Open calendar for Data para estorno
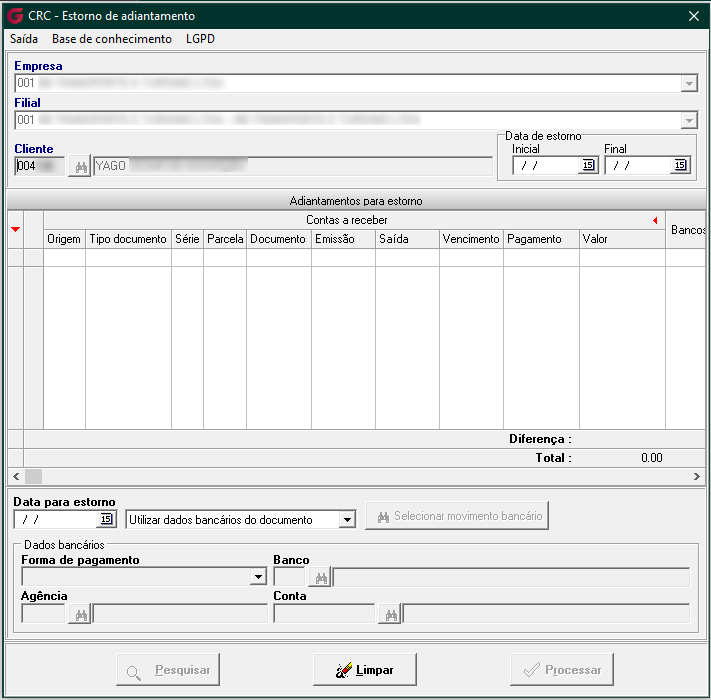The image size is (711, 700). [x=106, y=519]
